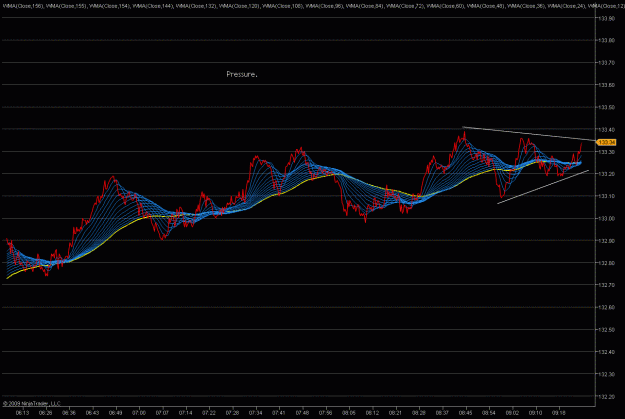
Task: Click the WMA(Close,84) indicator label
Action: coord(365,6)
